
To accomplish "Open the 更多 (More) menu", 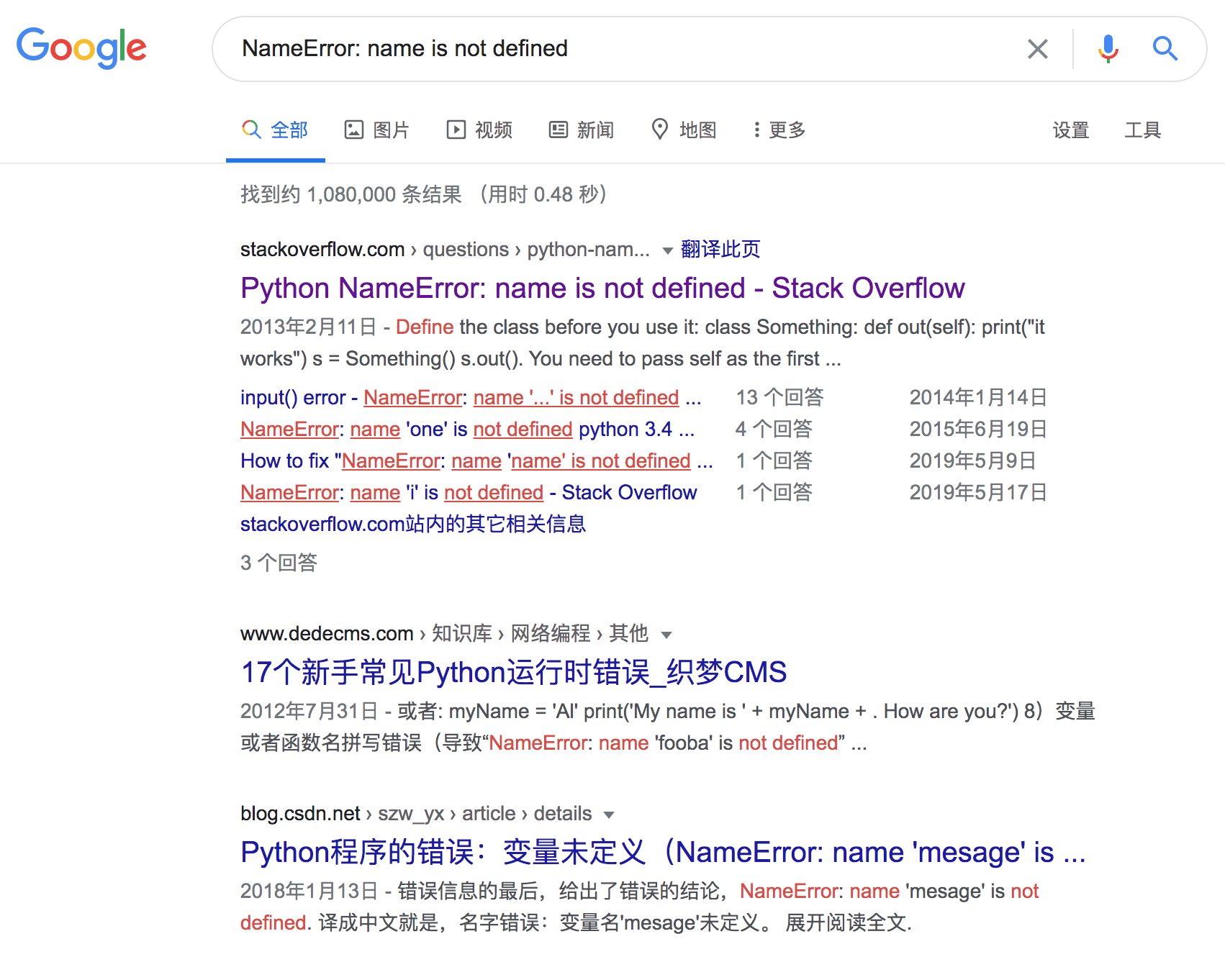I will pos(779,130).
